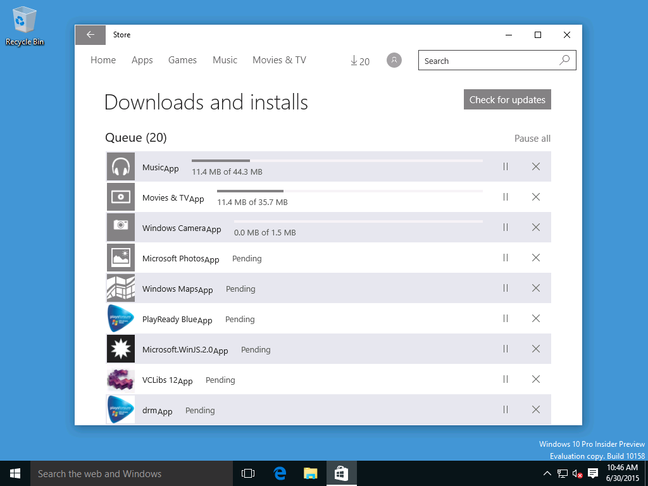648x486 pixels.
Task: Click the text 11.4 MB of 35.7 MB
Action: tap(253, 202)
